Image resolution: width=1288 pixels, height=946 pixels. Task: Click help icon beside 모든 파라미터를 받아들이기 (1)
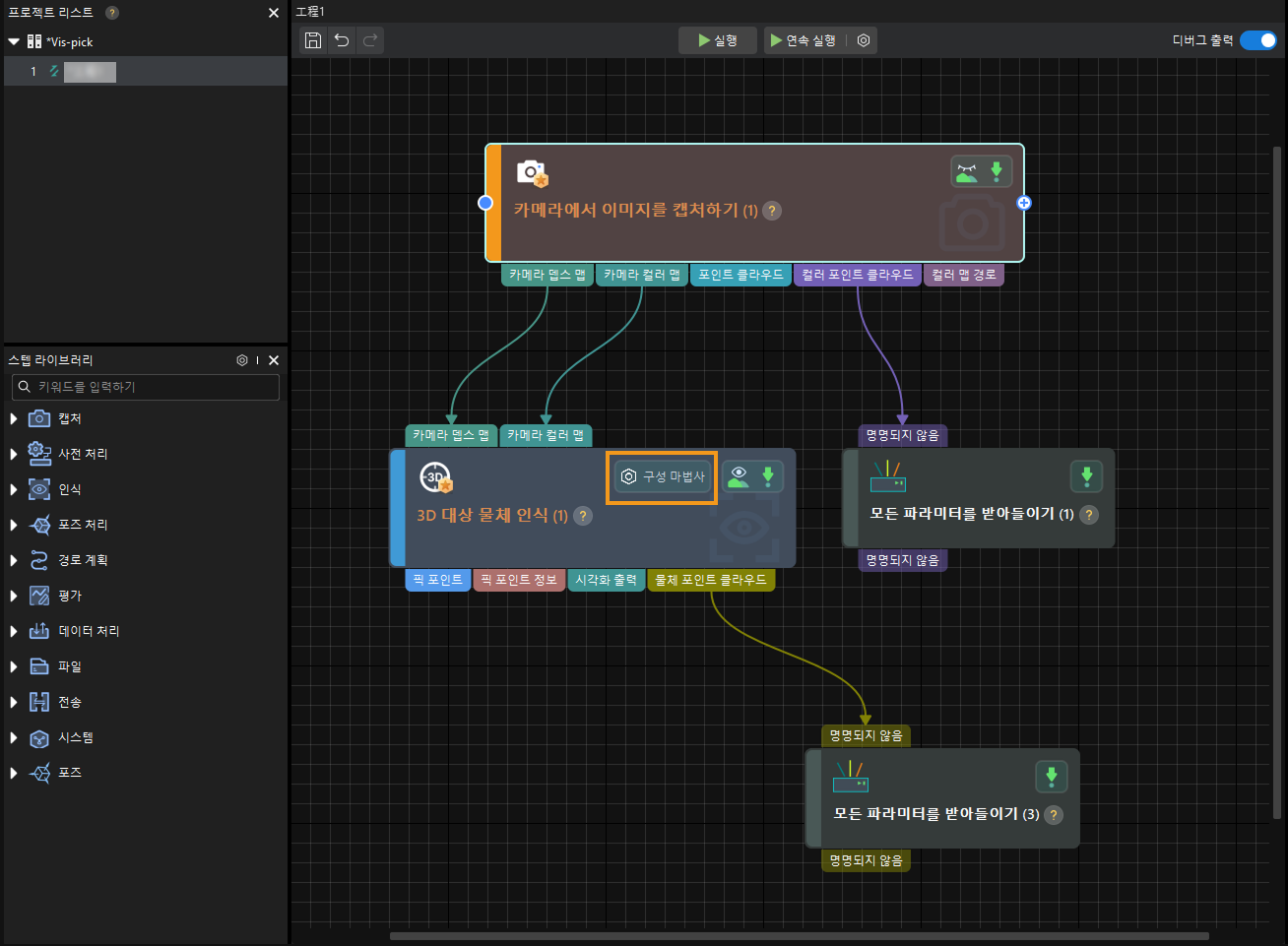coord(1089,515)
